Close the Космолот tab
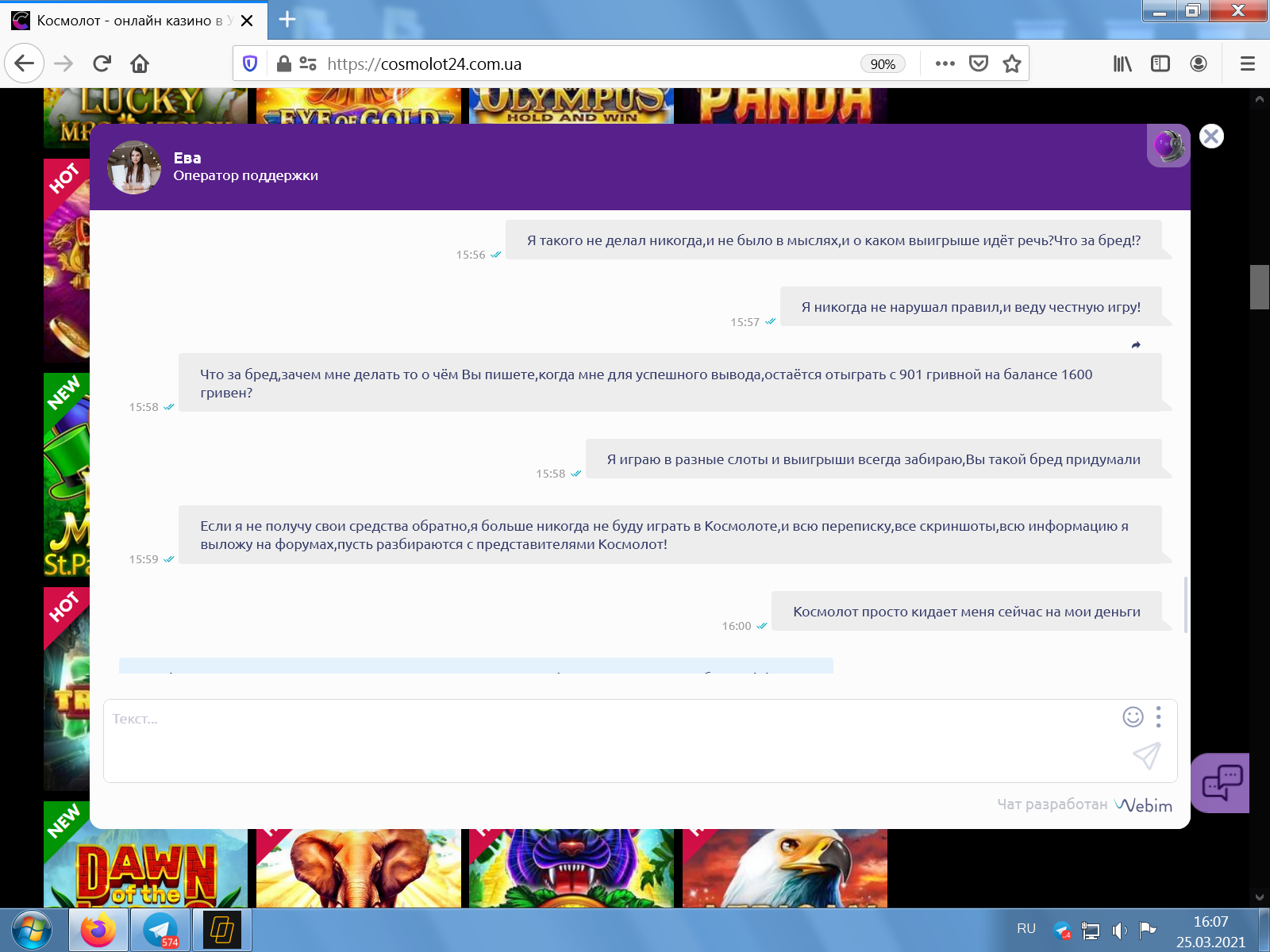 point(247,21)
